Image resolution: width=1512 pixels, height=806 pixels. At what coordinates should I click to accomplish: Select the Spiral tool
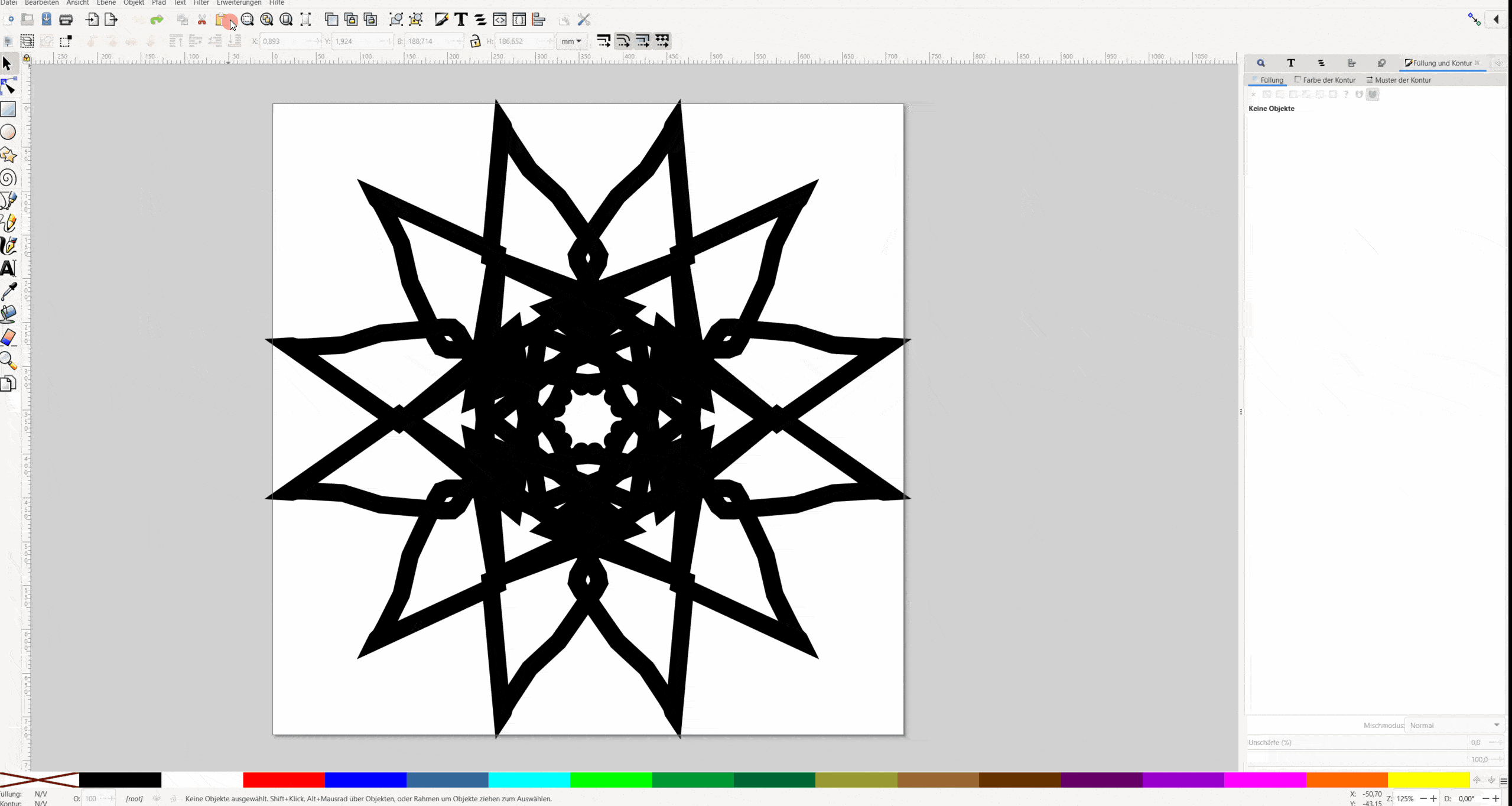[8, 178]
